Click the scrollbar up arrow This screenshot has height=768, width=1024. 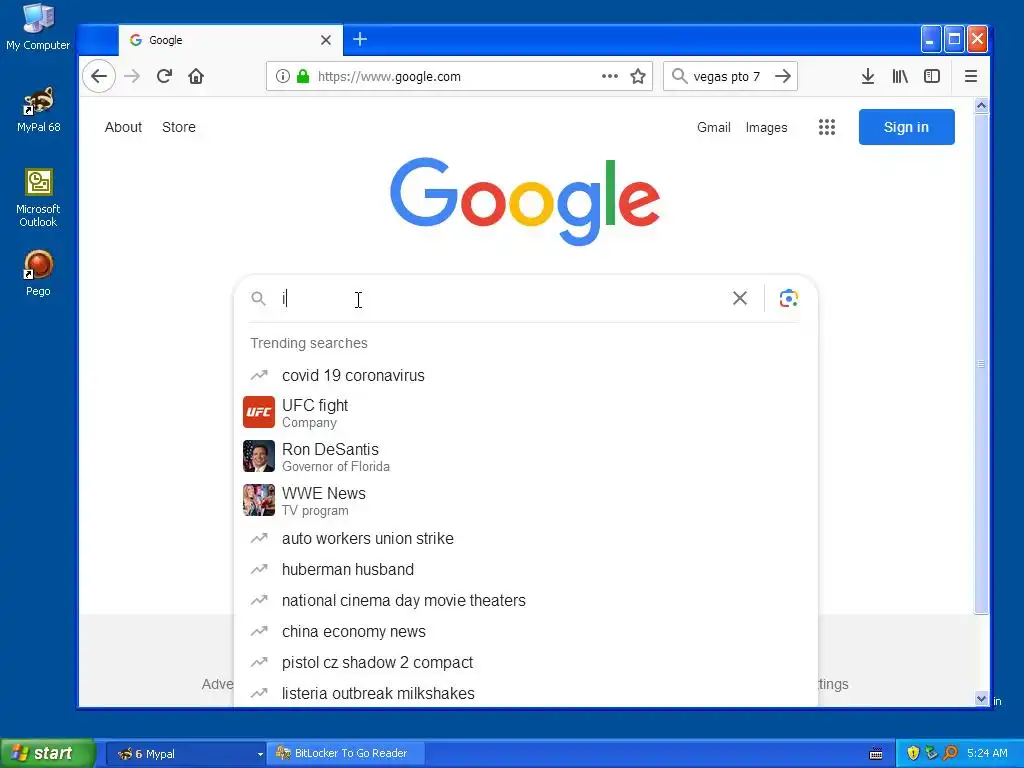pos(982,106)
